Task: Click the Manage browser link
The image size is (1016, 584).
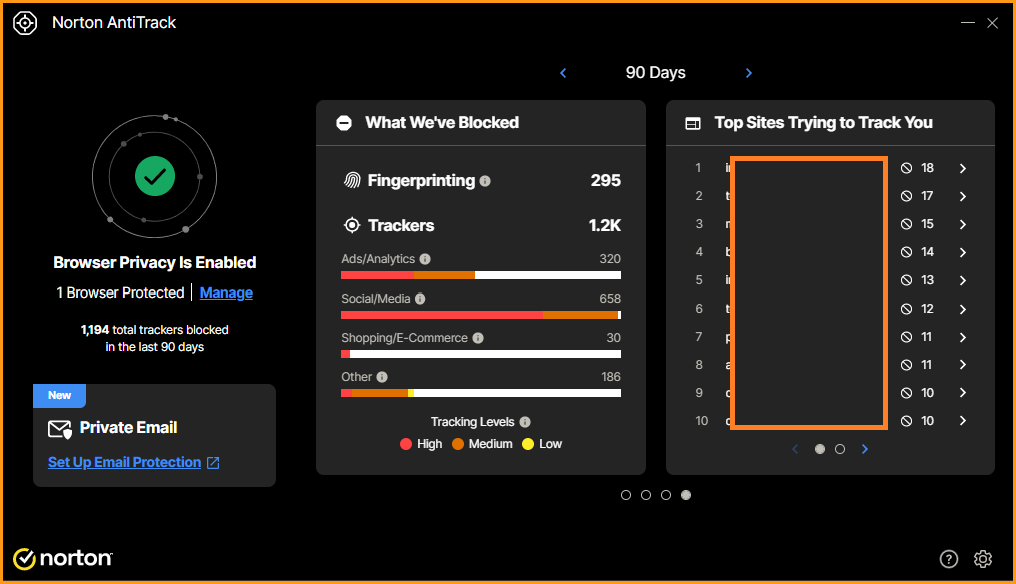Action: 226,293
